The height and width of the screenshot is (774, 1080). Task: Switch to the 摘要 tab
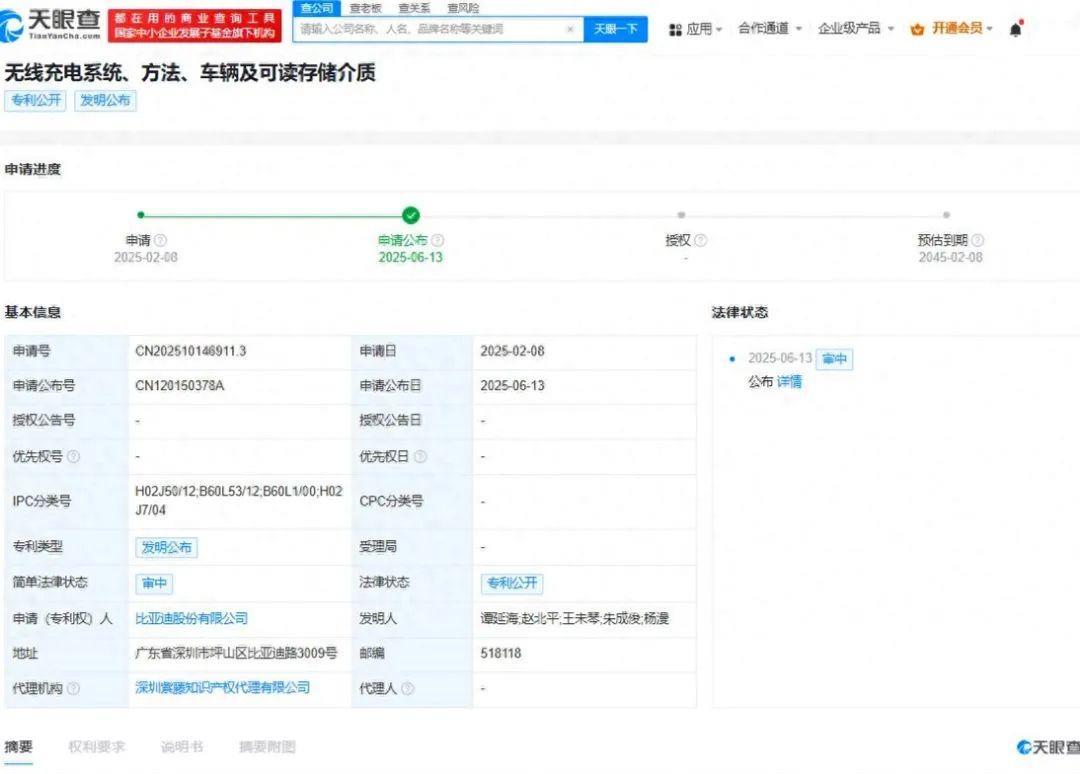19,747
